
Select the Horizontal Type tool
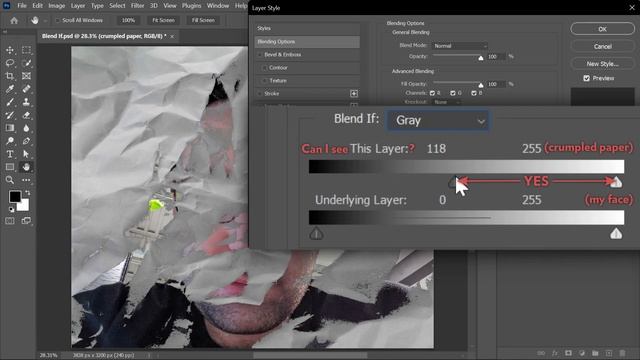click(10, 154)
